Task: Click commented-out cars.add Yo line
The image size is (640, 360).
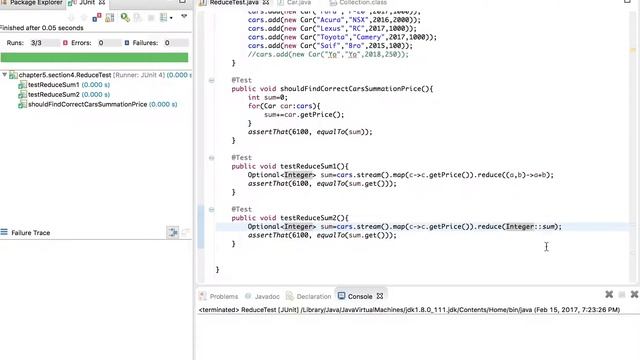Action: (x=328, y=54)
